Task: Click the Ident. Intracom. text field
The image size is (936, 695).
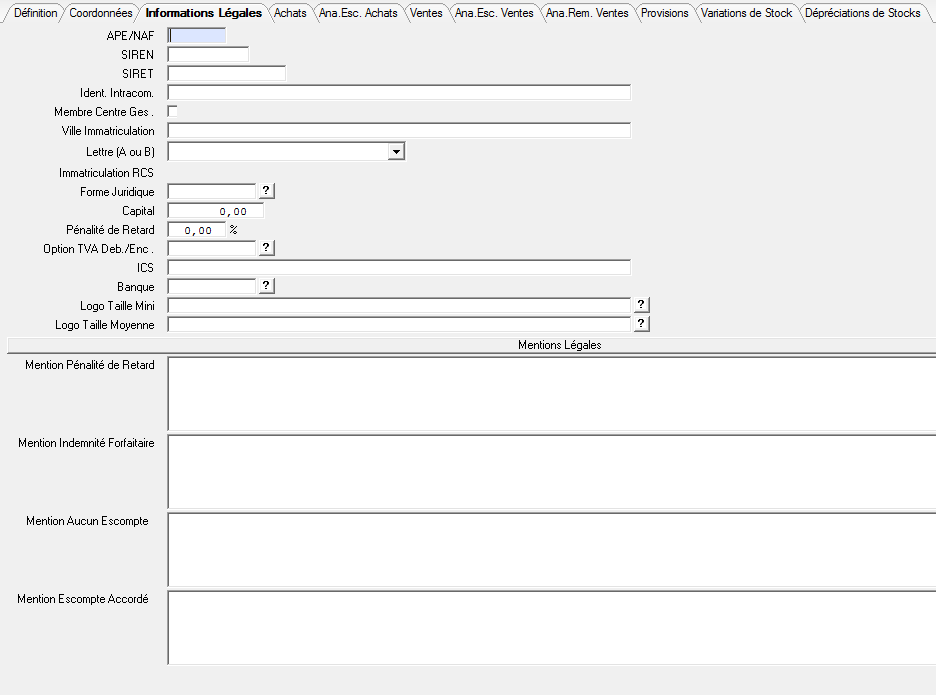Action: [x=399, y=92]
